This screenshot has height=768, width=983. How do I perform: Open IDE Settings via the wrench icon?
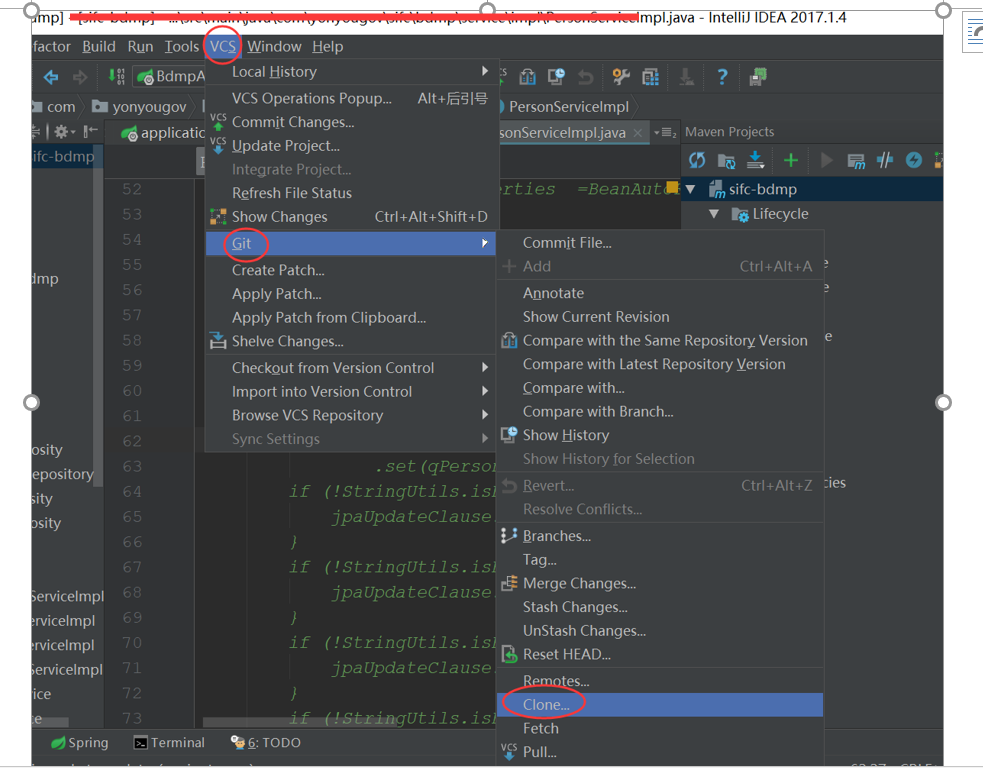623,77
